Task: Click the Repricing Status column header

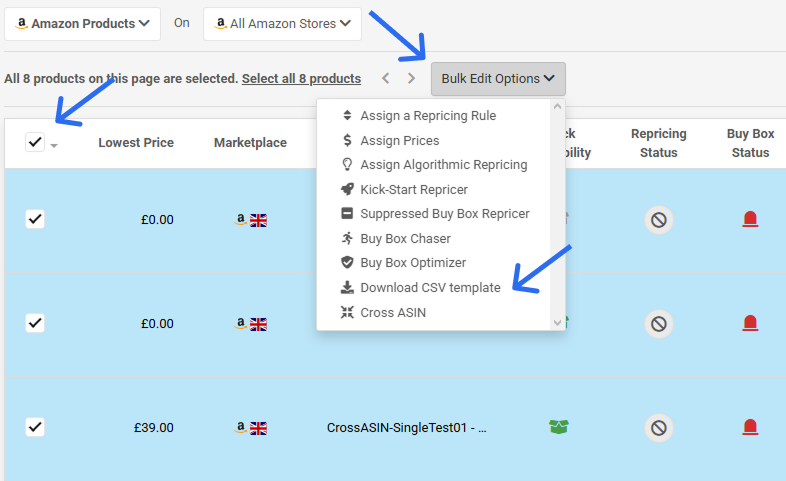Action: pos(659,143)
